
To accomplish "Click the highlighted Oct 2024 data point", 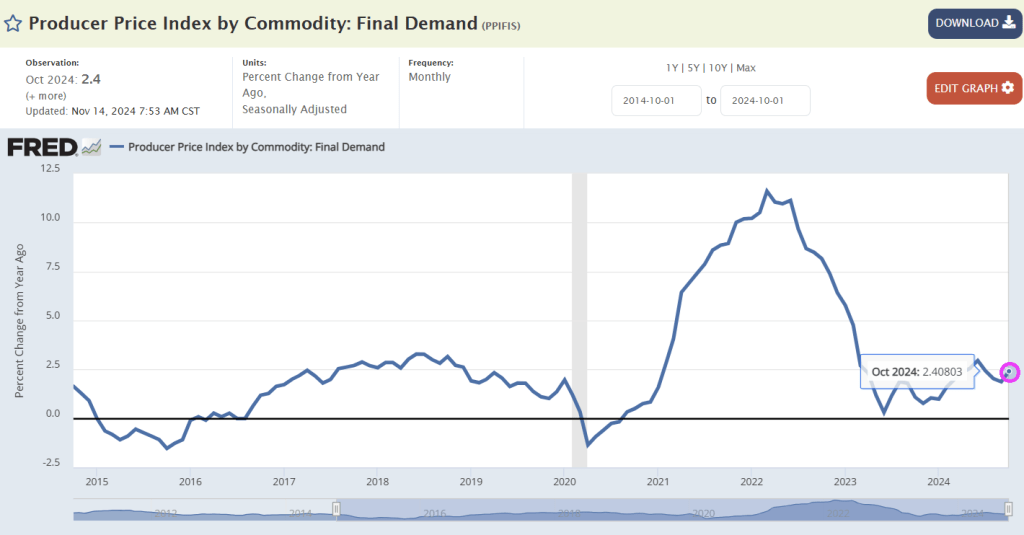I will coord(1009,372).
